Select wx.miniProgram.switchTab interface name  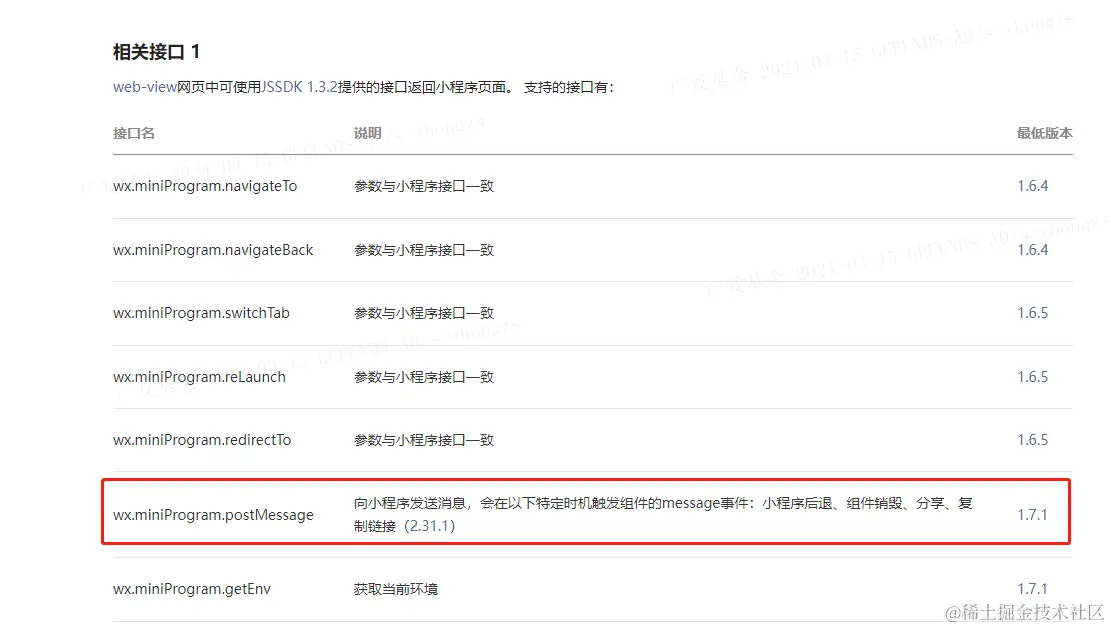(x=200, y=312)
